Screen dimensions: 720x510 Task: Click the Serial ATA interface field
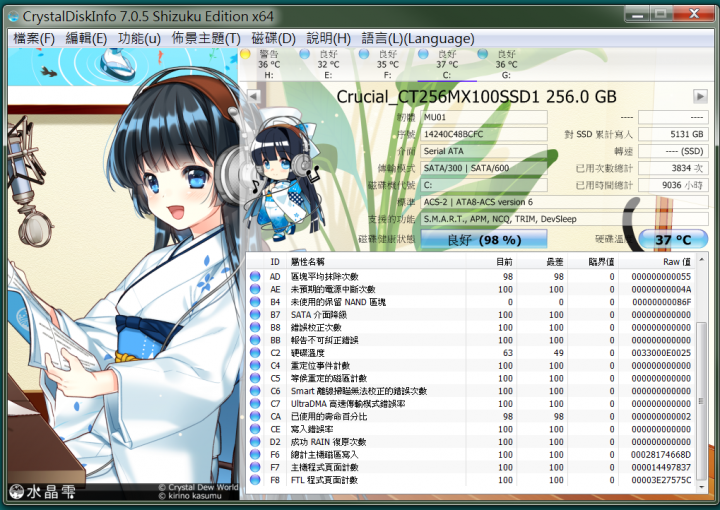[x=484, y=151]
